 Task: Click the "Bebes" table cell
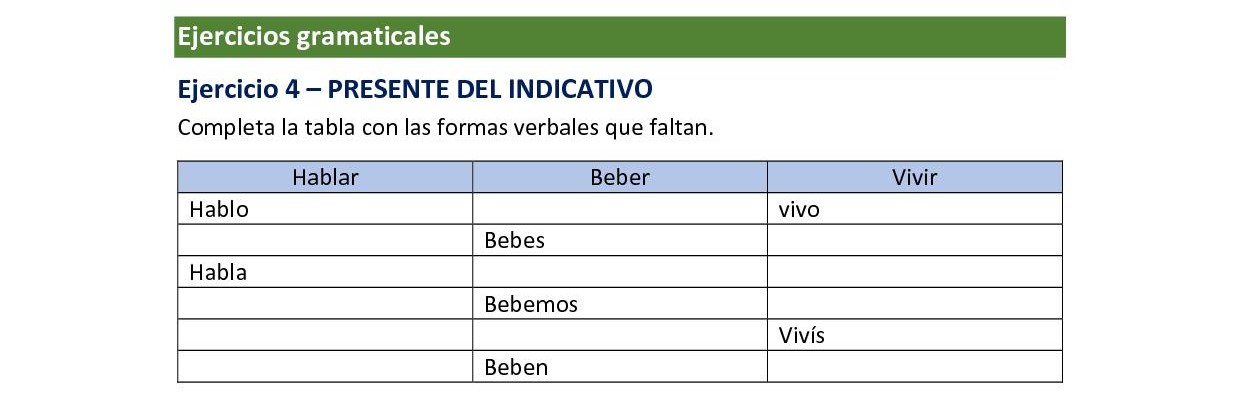(619, 241)
